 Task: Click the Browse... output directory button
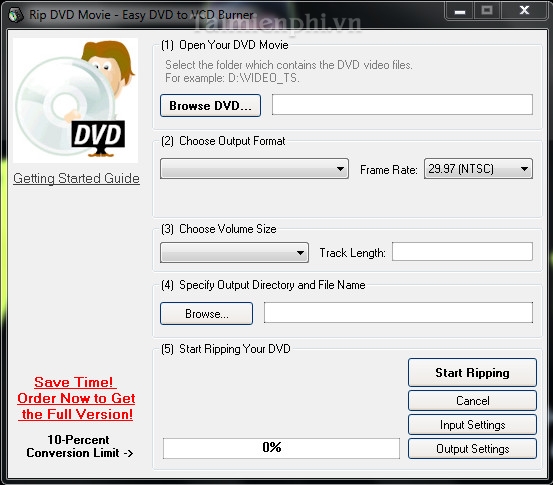tap(206, 313)
